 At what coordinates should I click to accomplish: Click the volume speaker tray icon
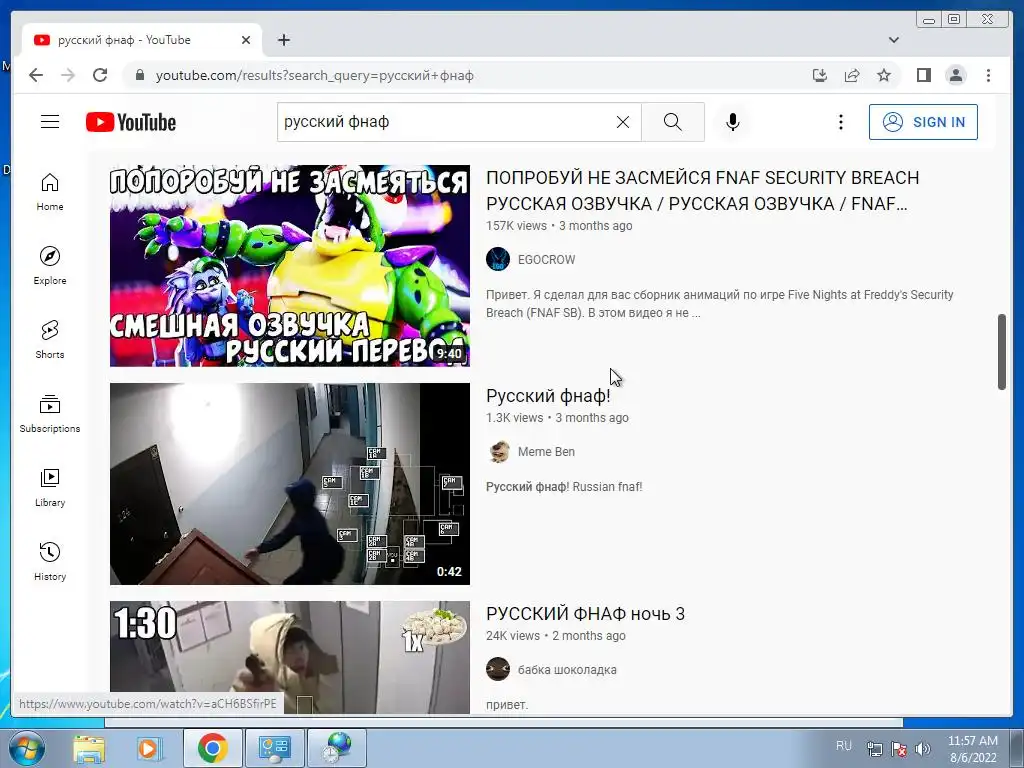click(x=923, y=749)
